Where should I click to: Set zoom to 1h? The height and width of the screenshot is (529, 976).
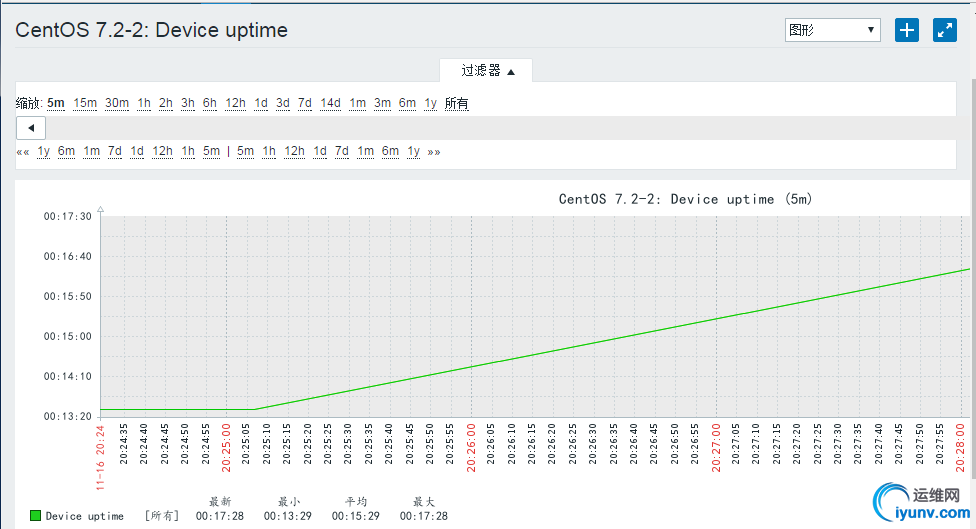point(144,103)
